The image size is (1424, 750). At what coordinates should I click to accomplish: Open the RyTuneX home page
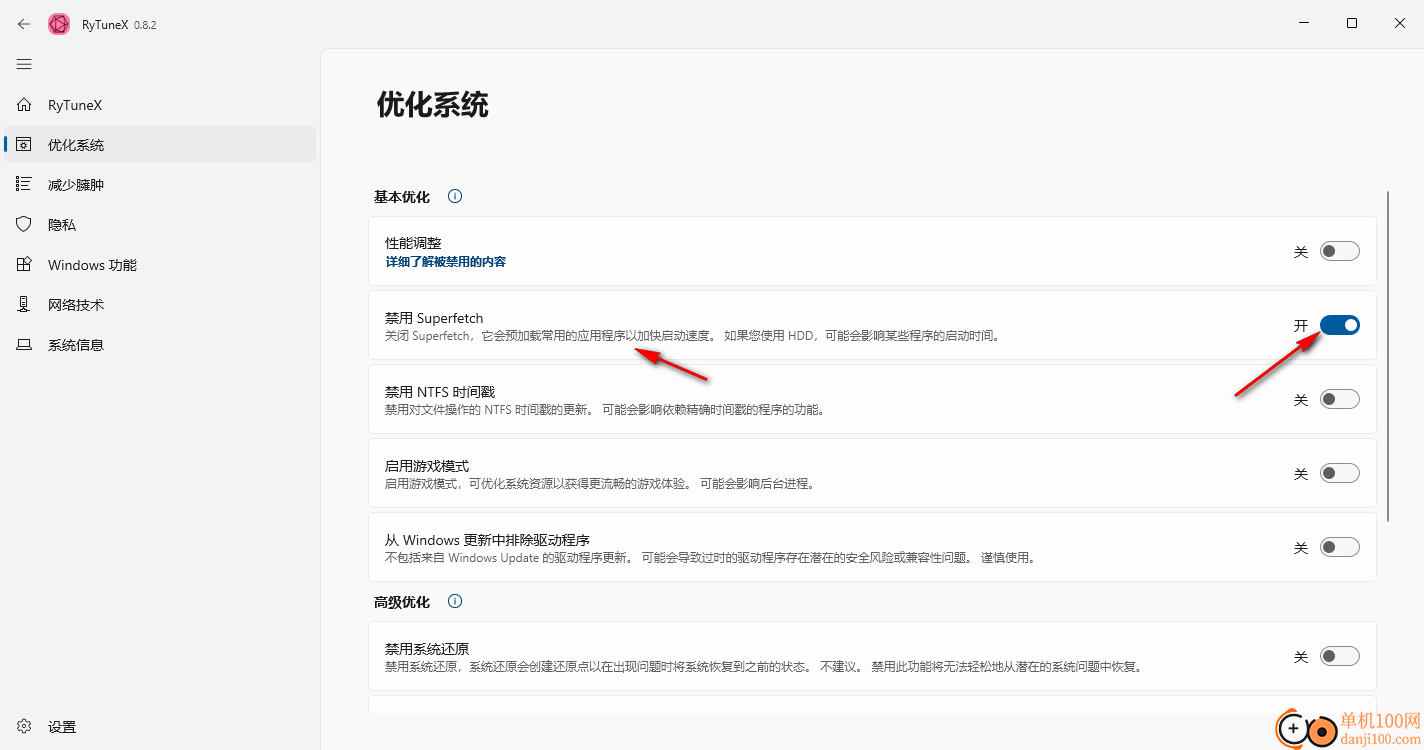(x=160, y=105)
